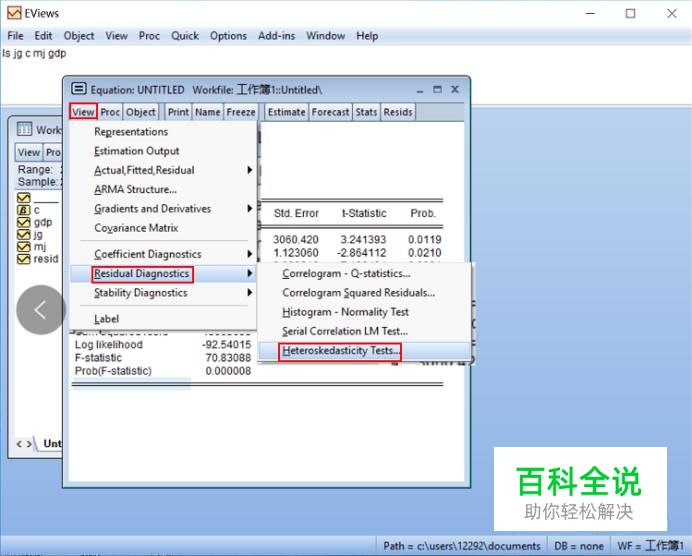The width and height of the screenshot is (692, 556).
Task: Click Forecast button in Equation toolbar
Action: pos(331,112)
